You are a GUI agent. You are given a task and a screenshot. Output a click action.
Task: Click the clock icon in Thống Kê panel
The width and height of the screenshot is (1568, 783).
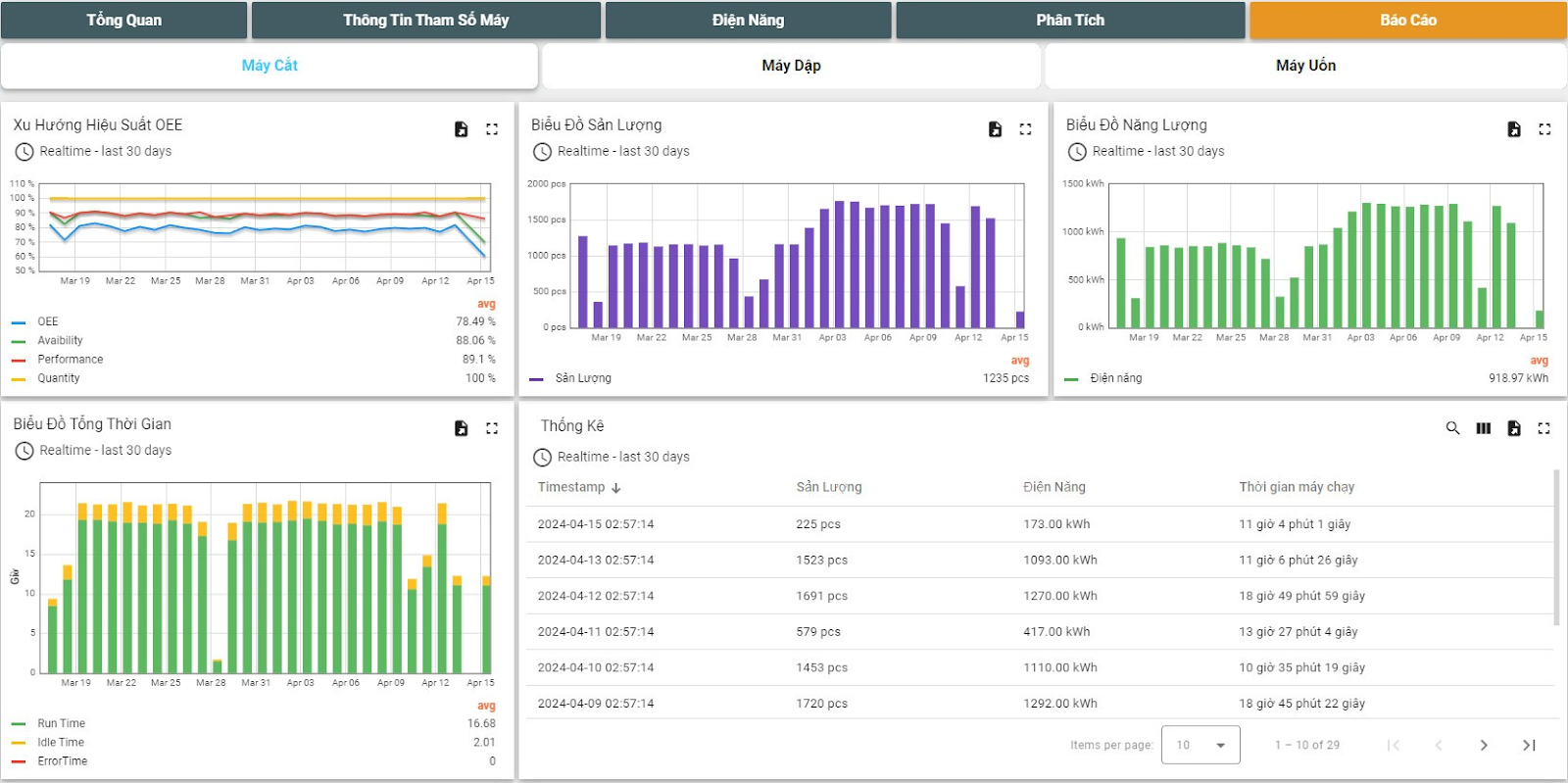click(x=542, y=458)
